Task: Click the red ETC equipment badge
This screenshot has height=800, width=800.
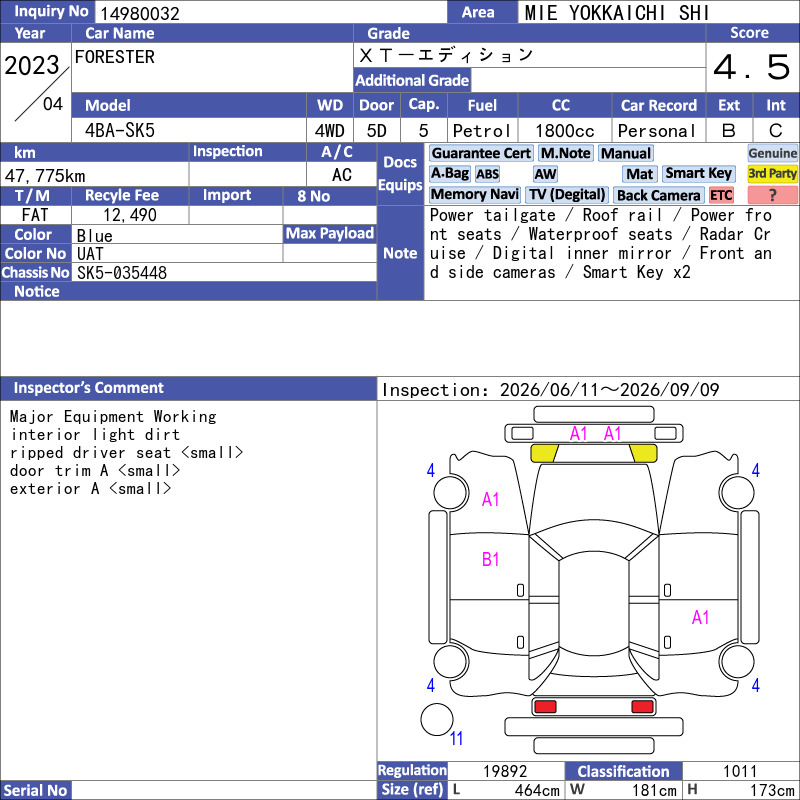Action: (721, 195)
